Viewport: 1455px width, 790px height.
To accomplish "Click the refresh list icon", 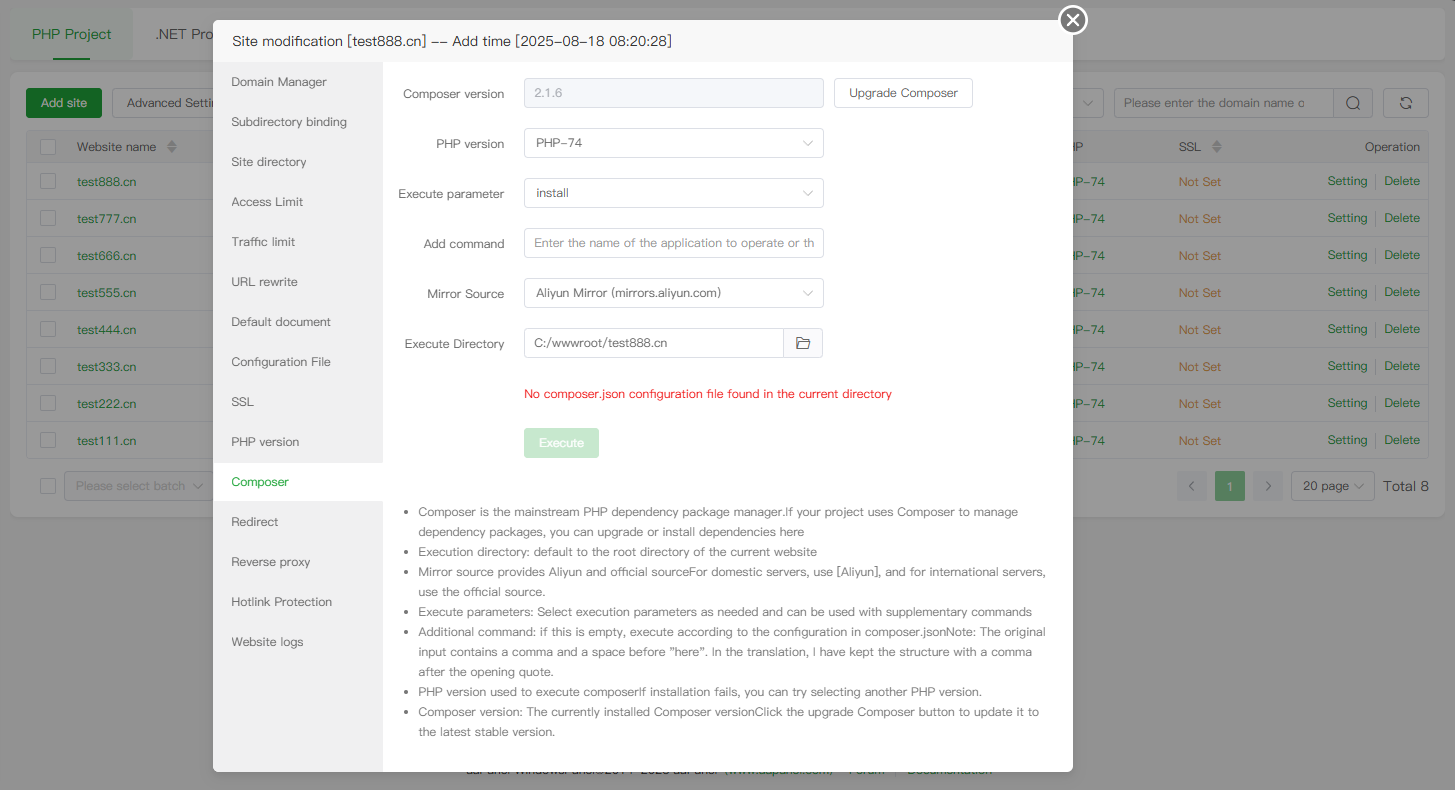I will coord(1405,103).
